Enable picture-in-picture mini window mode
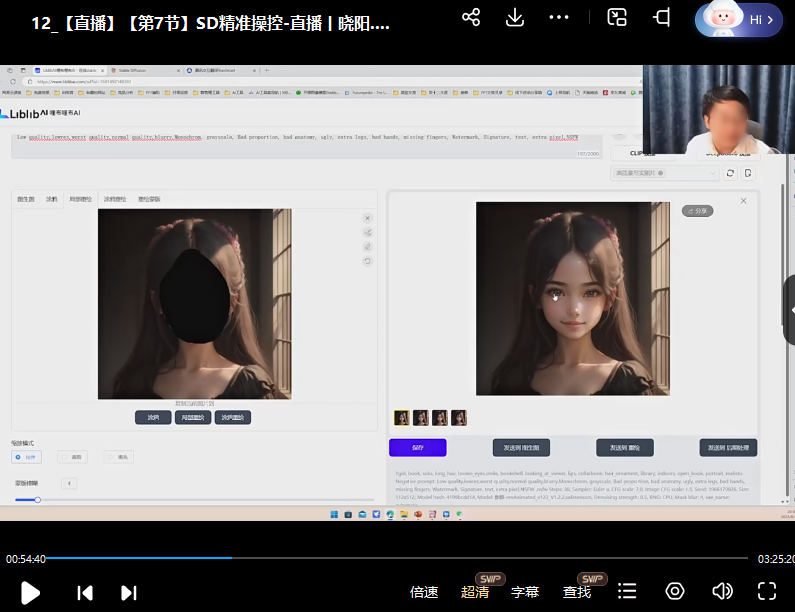The height and width of the screenshot is (612, 795). click(617, 17)
